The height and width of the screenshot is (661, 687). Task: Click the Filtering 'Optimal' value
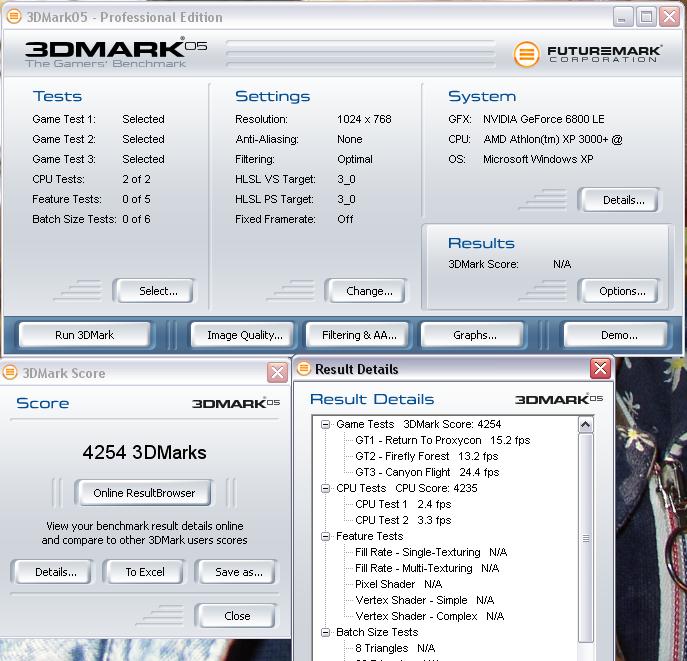[355, 159]
